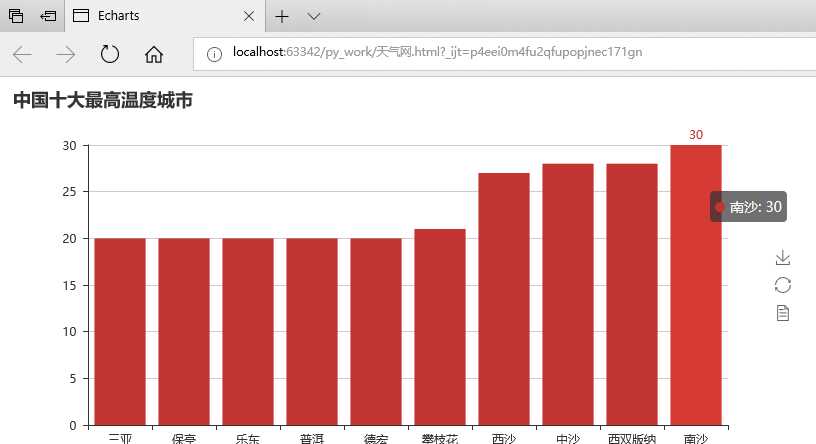Click the y-axis label 10
The height and width of the screenshot is (444, 816).
click(x=69, y=332)
